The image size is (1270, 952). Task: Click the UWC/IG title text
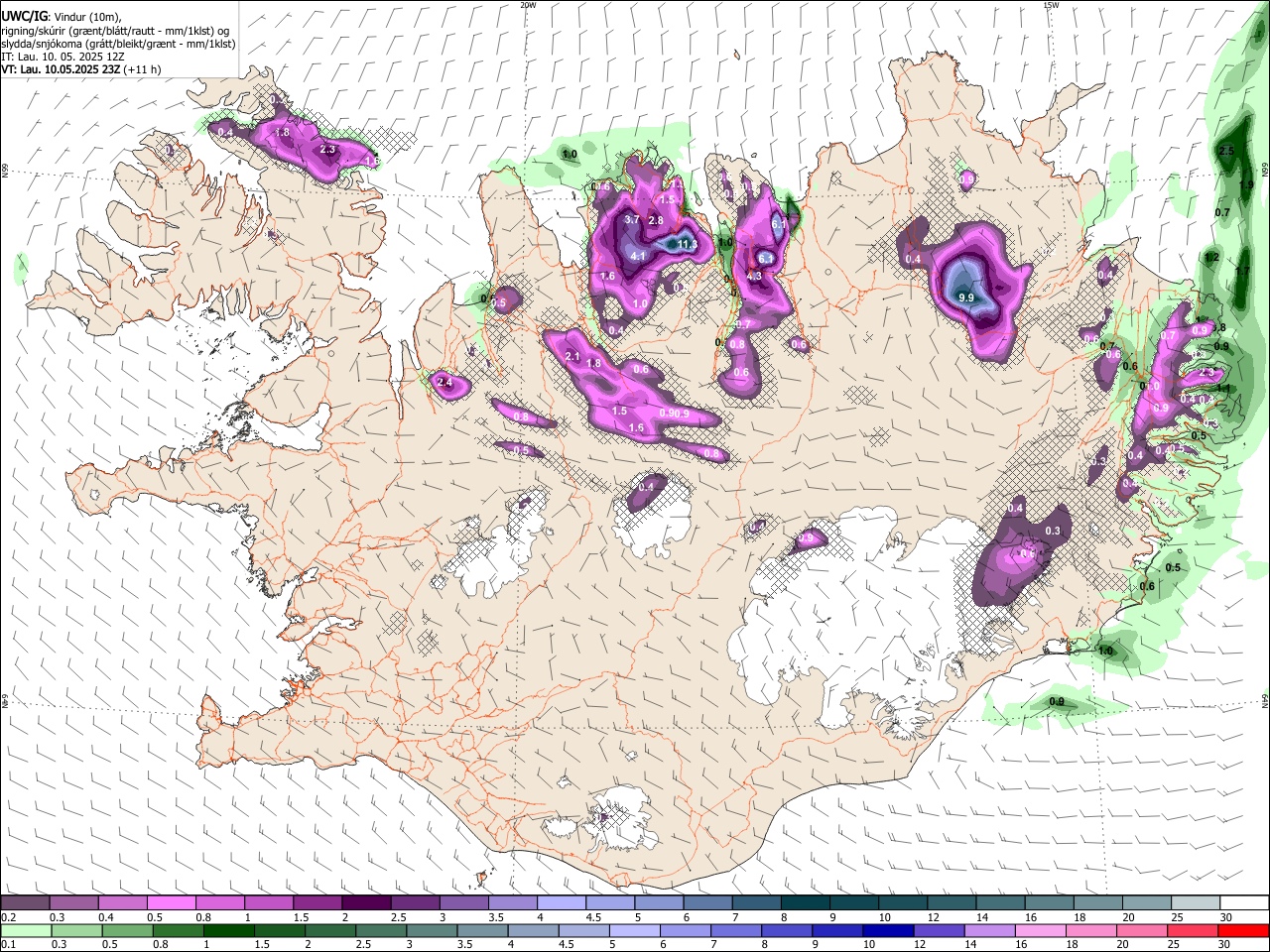(x=24, y=15)
